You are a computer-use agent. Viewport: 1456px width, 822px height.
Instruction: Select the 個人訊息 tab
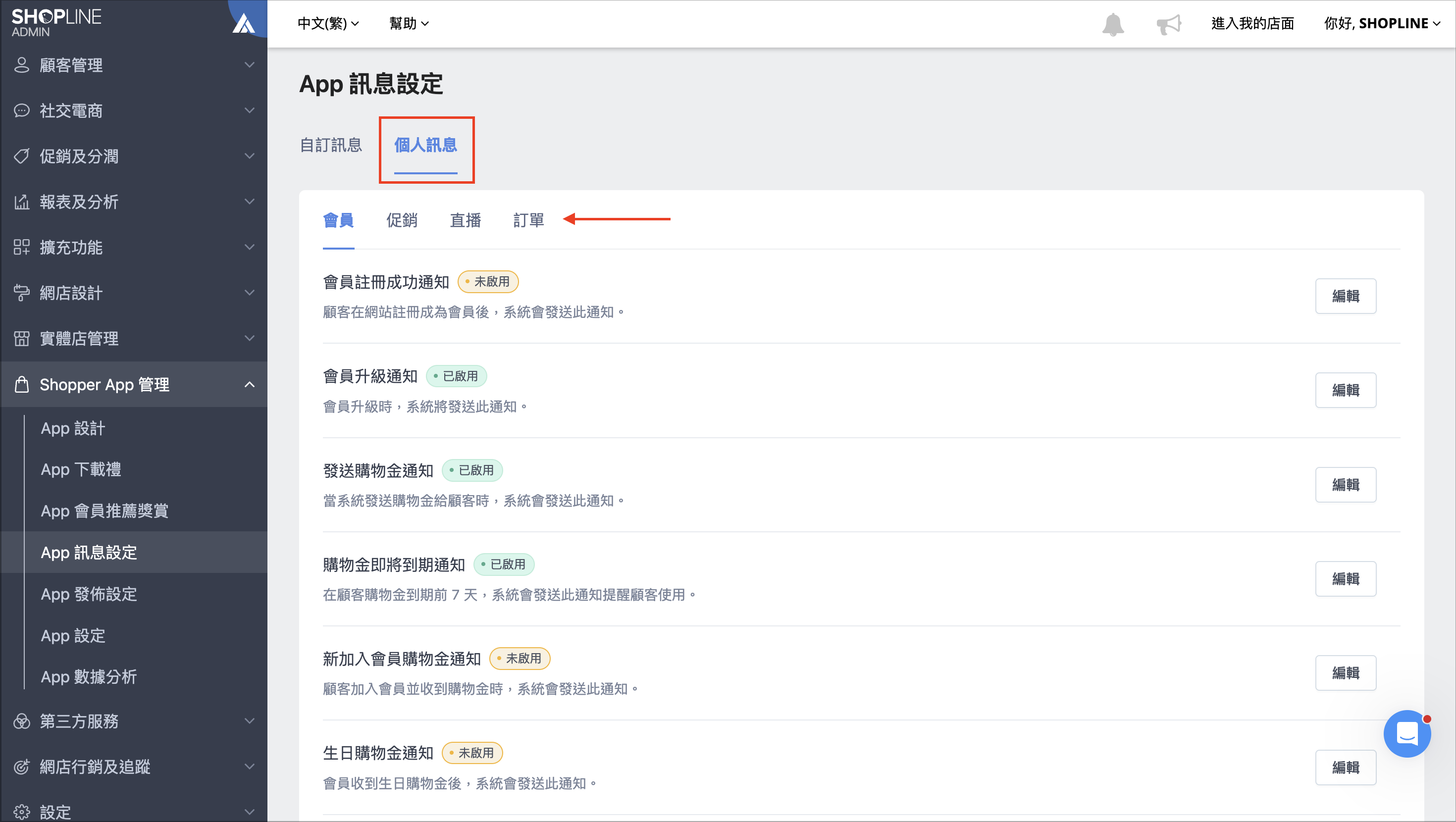click(x=425, y=145)
